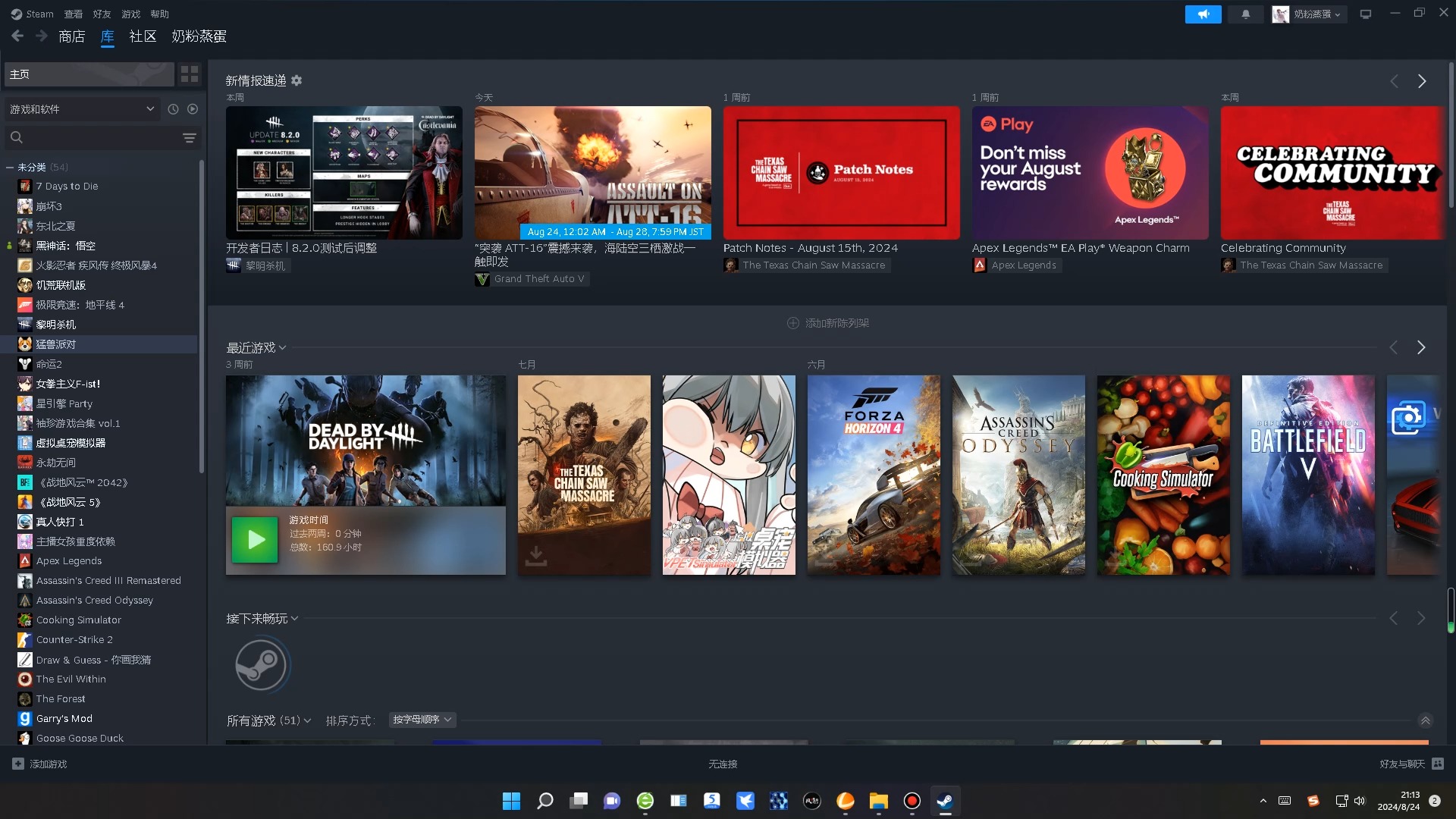Select 7 Days to Die in library
Image resolution: width=1456 pixels, height=819 pixels.
tap(67, 187)
